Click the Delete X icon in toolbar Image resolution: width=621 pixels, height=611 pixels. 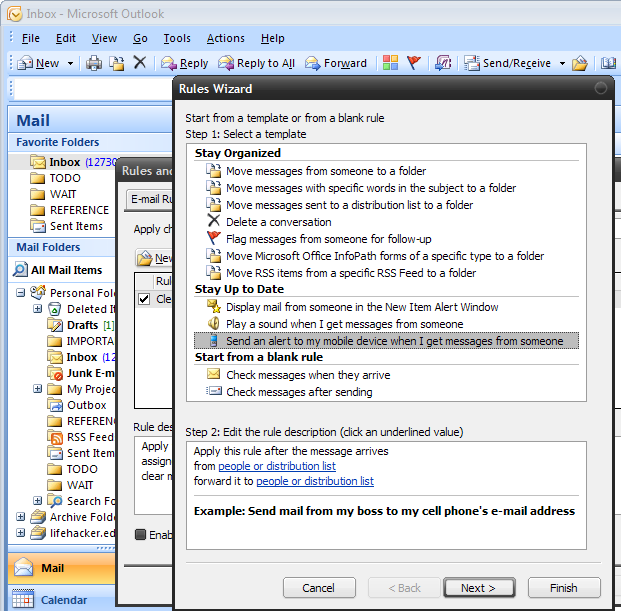(x=140, y=63)
